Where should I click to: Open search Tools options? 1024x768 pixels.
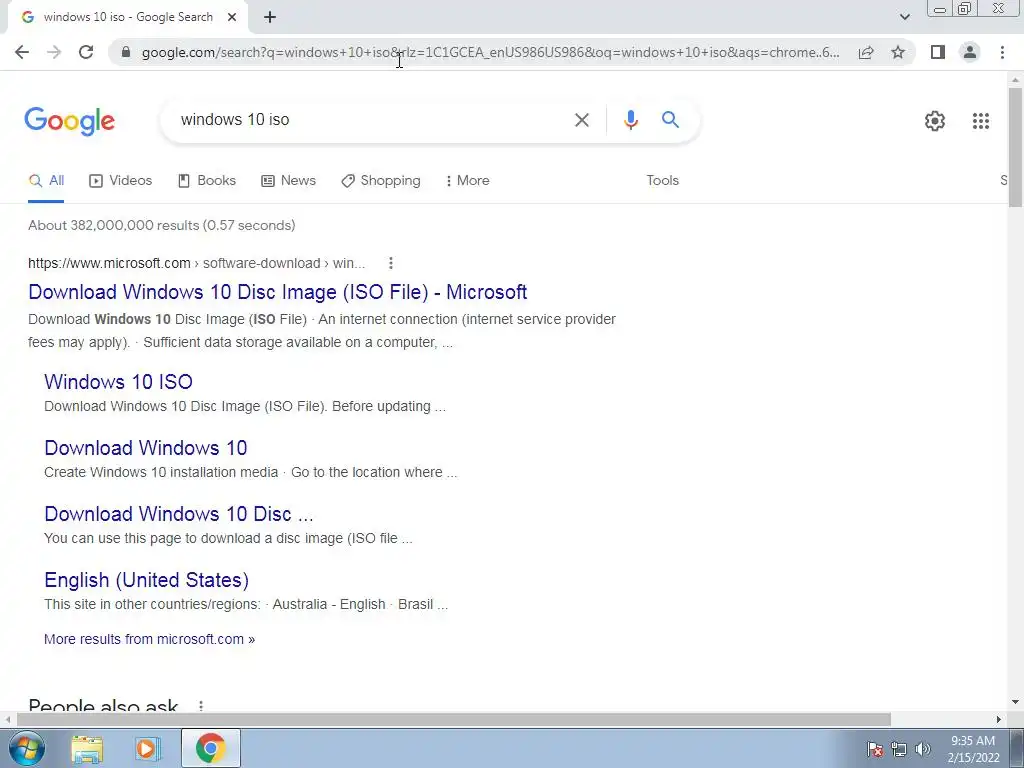click(662, 181)
